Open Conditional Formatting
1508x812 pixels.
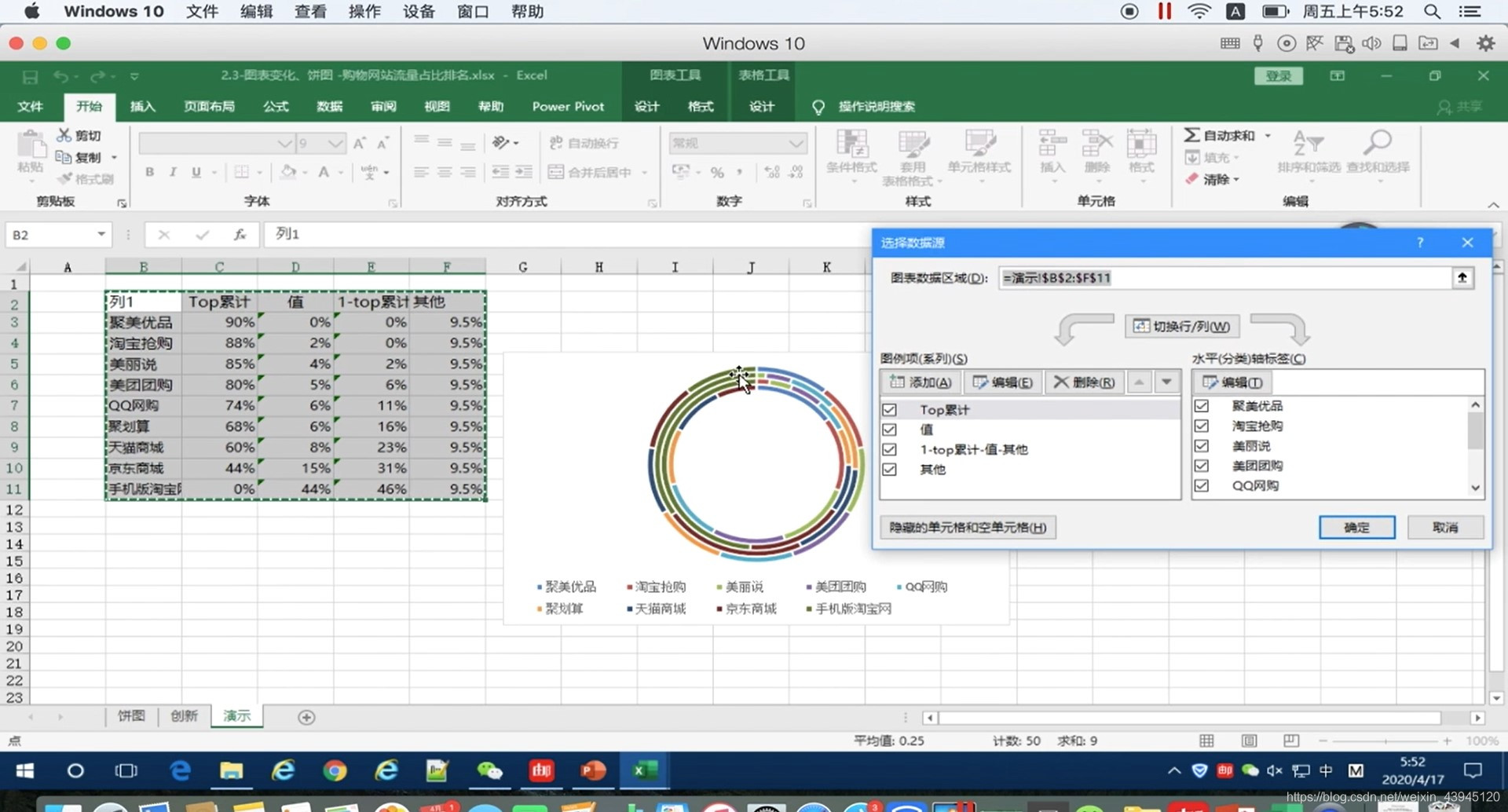[x=851, y=157]
